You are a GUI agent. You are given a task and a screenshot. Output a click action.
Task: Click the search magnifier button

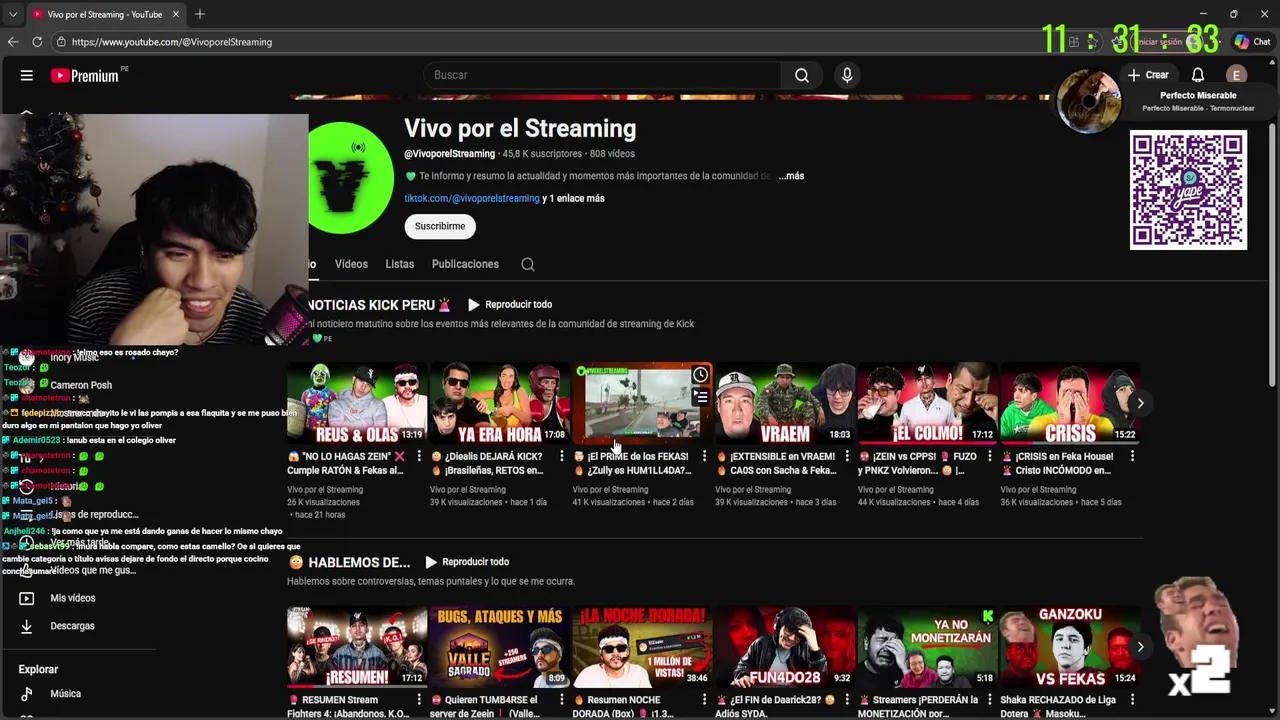802,75
